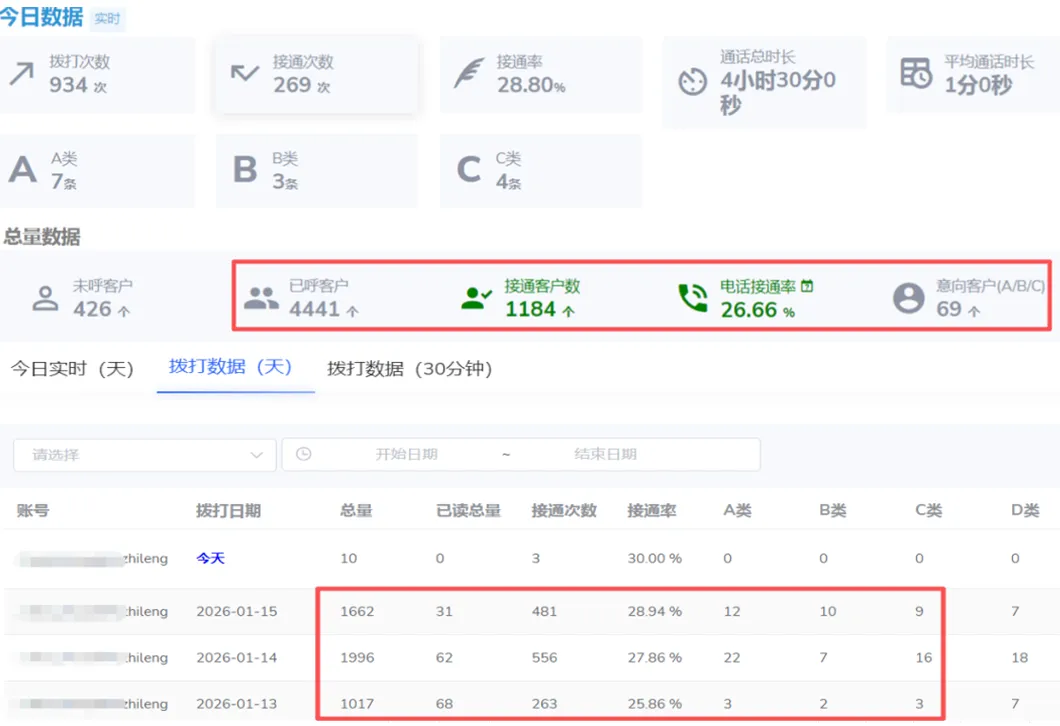Click the person icon beside 未呼客户

(x=45, y=298)
